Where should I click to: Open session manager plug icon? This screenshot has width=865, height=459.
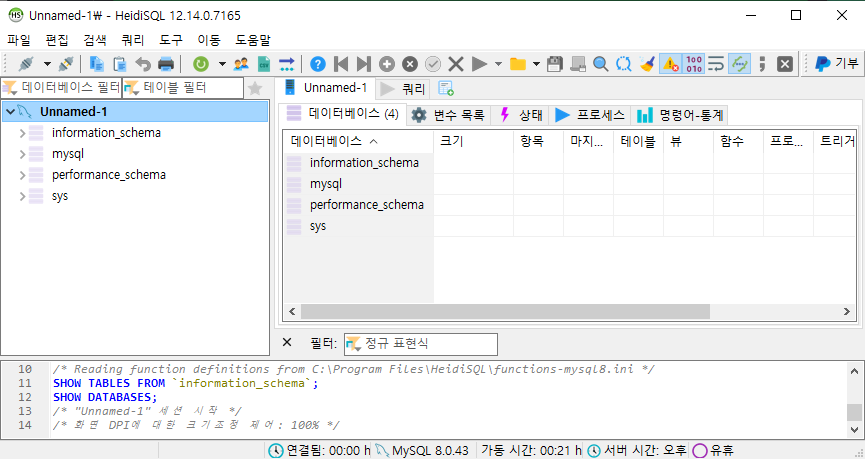point(26,64)
